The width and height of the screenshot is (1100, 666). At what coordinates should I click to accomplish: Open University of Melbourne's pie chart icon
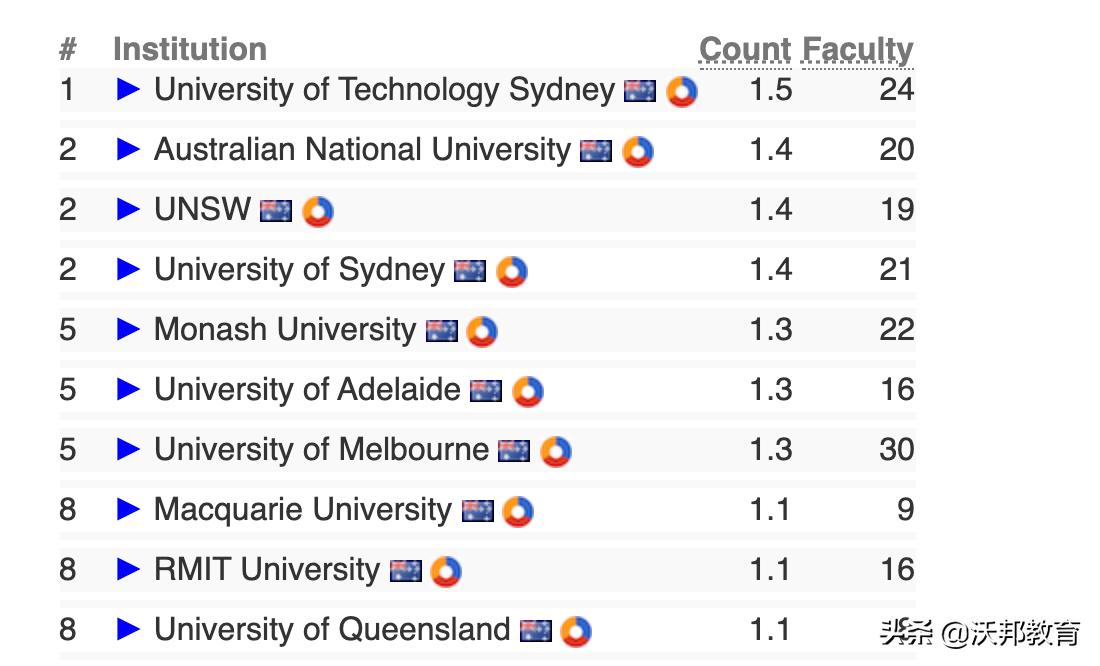coord(556,452)
